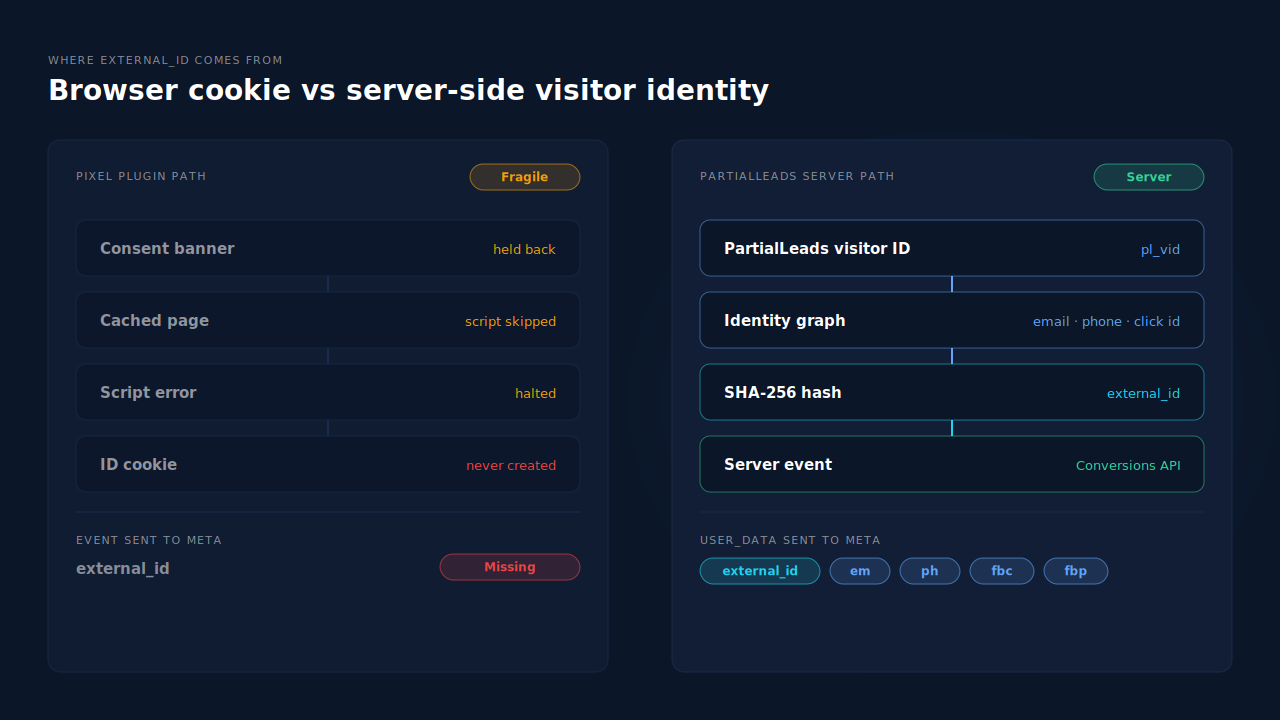Viewport: 1280px width, 720px height.
Task: Select the gray "external_id" text beside Missing
Action: click(123, 569)
